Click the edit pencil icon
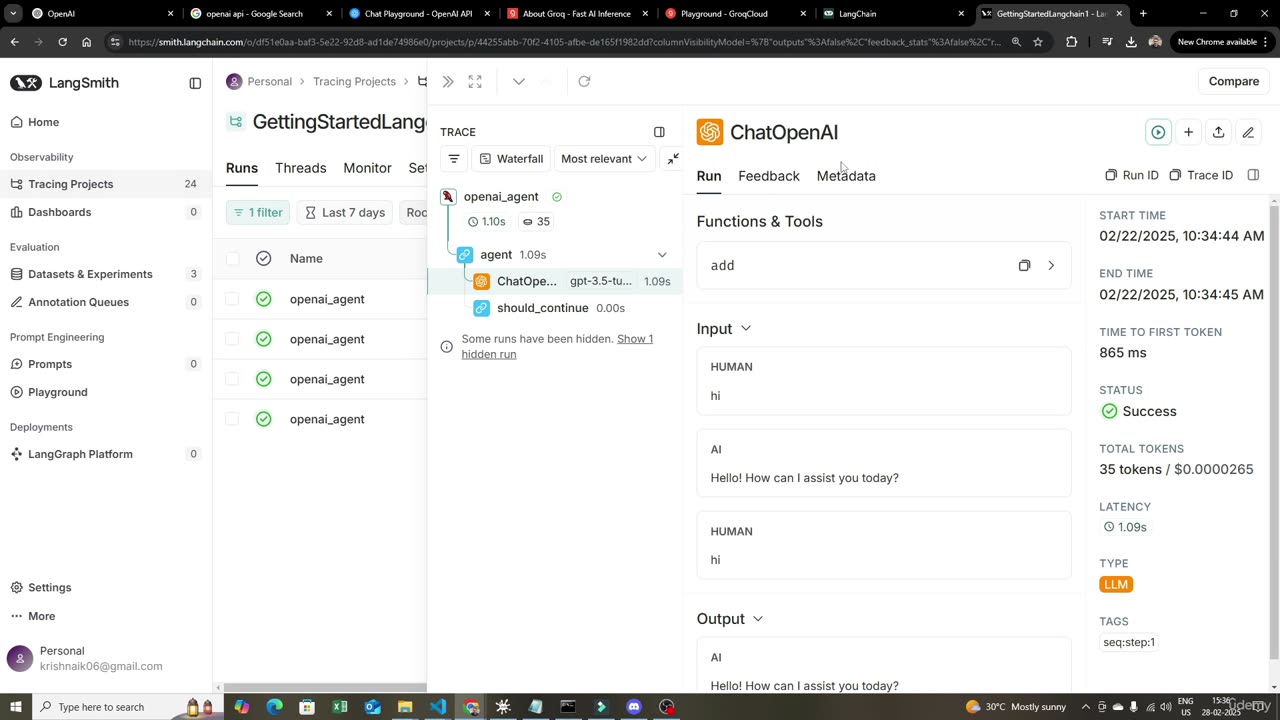This screenshot has height=720, width=1280. [x=1248, y=132]
